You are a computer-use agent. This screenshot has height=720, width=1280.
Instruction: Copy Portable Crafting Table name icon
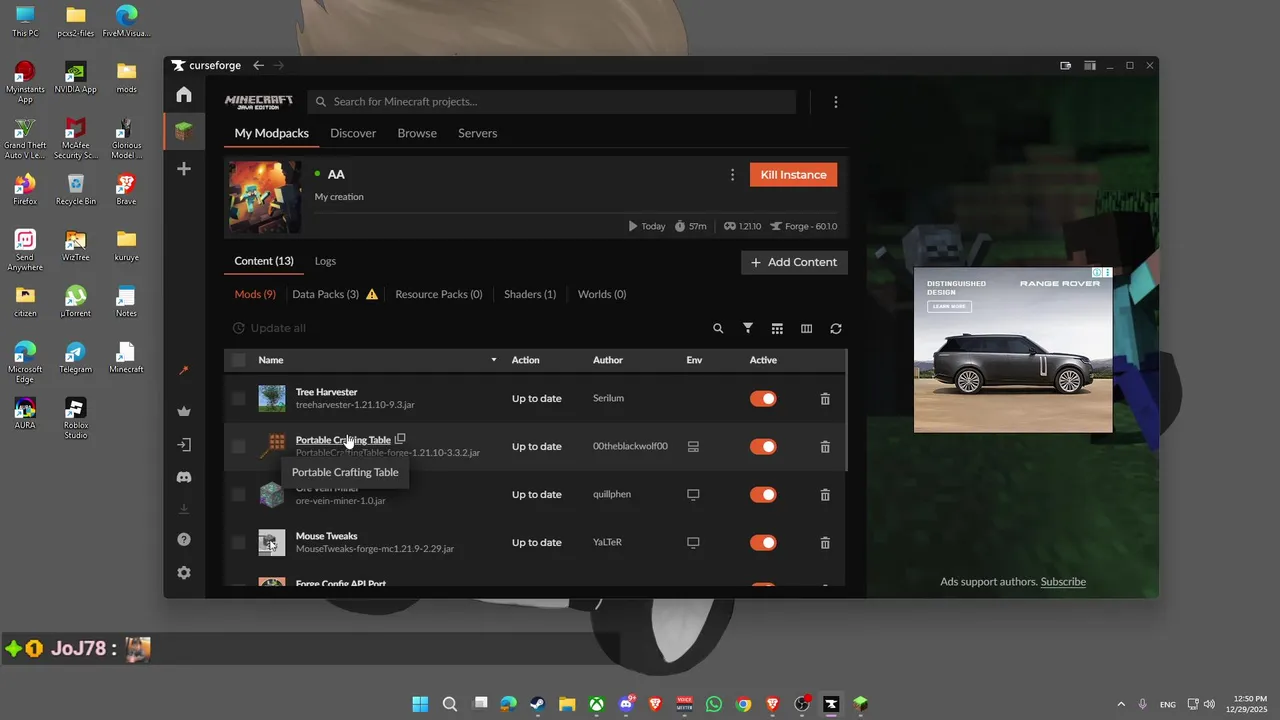pyautogui.click(x=400, y=439)
